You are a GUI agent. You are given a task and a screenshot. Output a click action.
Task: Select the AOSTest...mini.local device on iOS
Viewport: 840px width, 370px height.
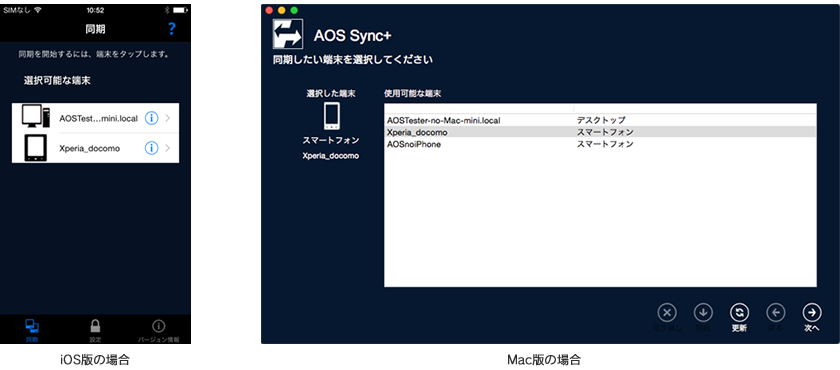[95, 118]
